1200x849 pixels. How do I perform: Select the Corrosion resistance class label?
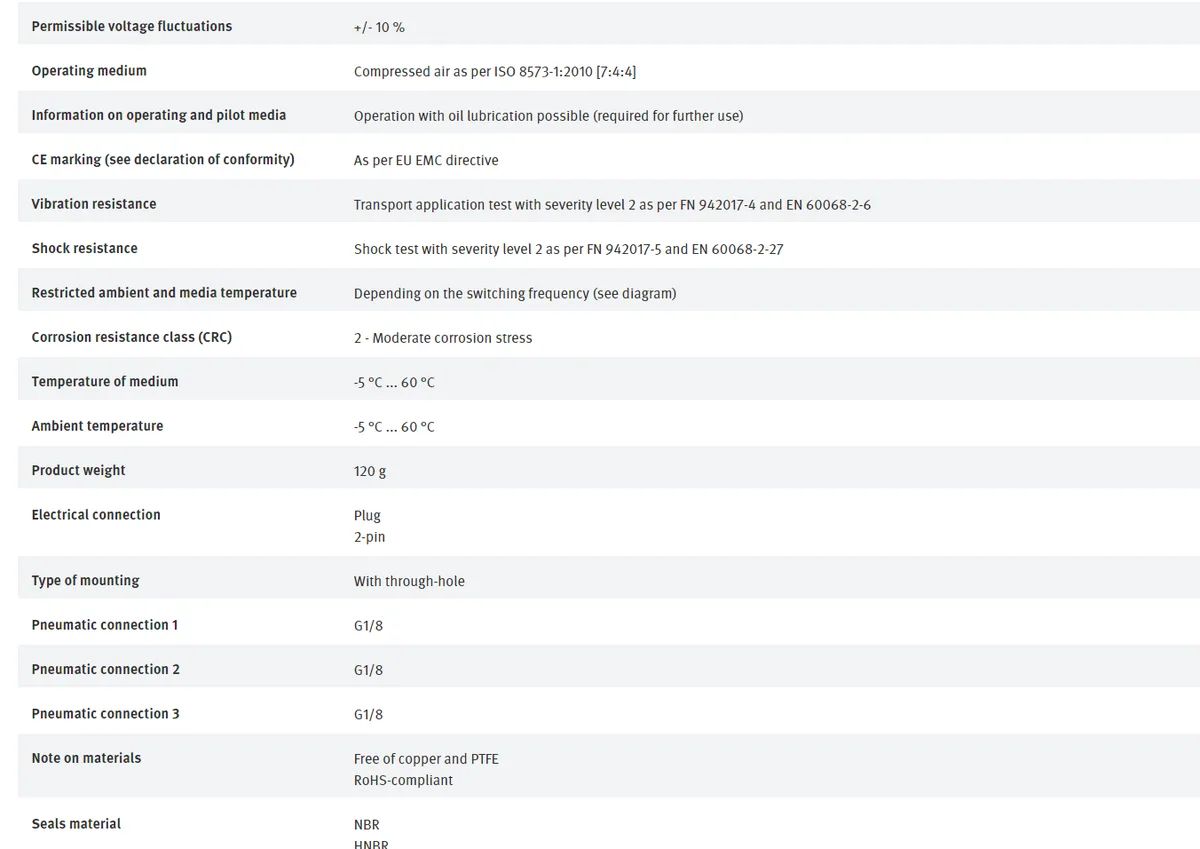(x=131, y=337)
